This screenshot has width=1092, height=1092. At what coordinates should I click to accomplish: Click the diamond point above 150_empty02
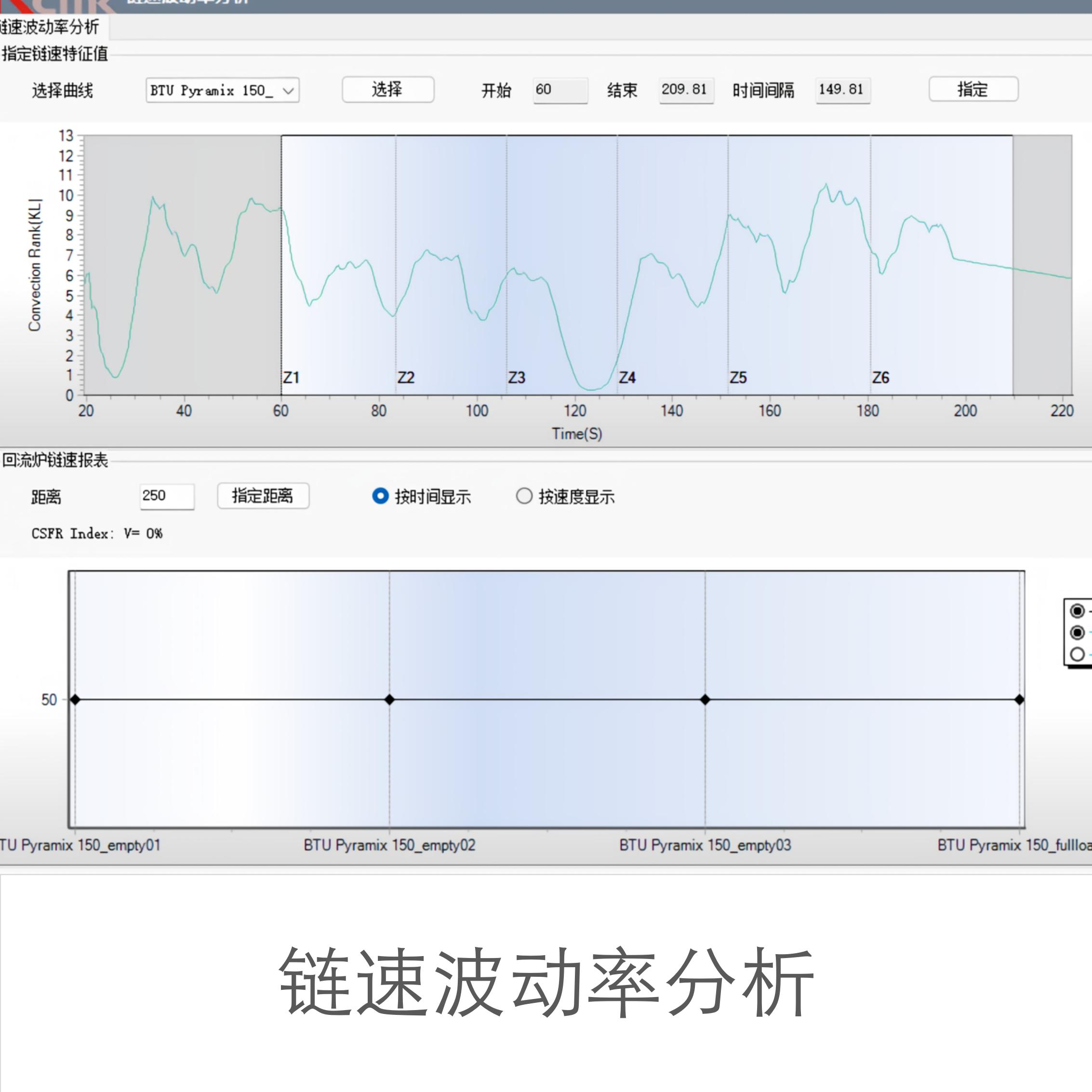[x=389, y=700]
